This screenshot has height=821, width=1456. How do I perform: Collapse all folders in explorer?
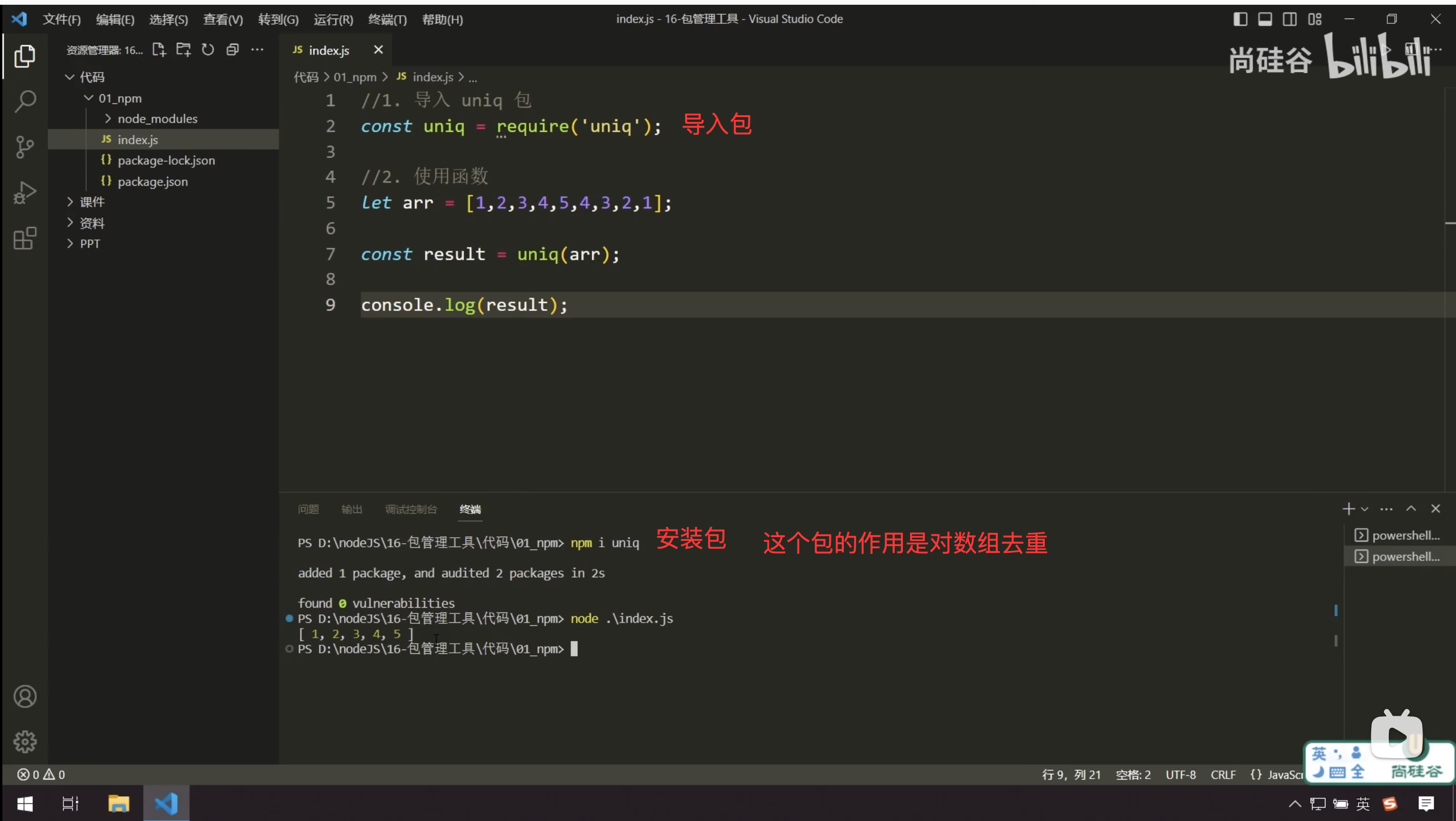point(233,50)
